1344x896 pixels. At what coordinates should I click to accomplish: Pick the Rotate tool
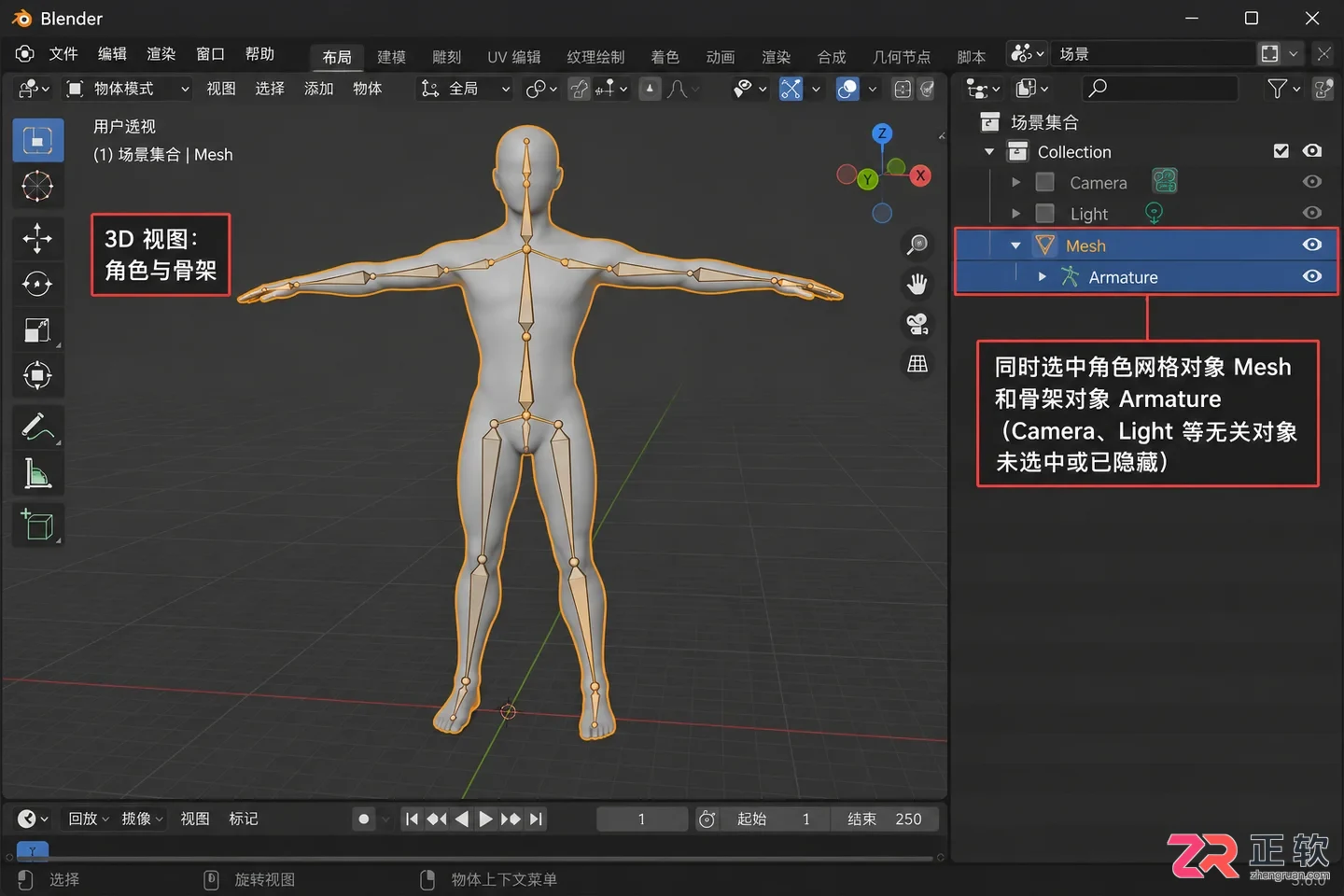pos(37,284)
